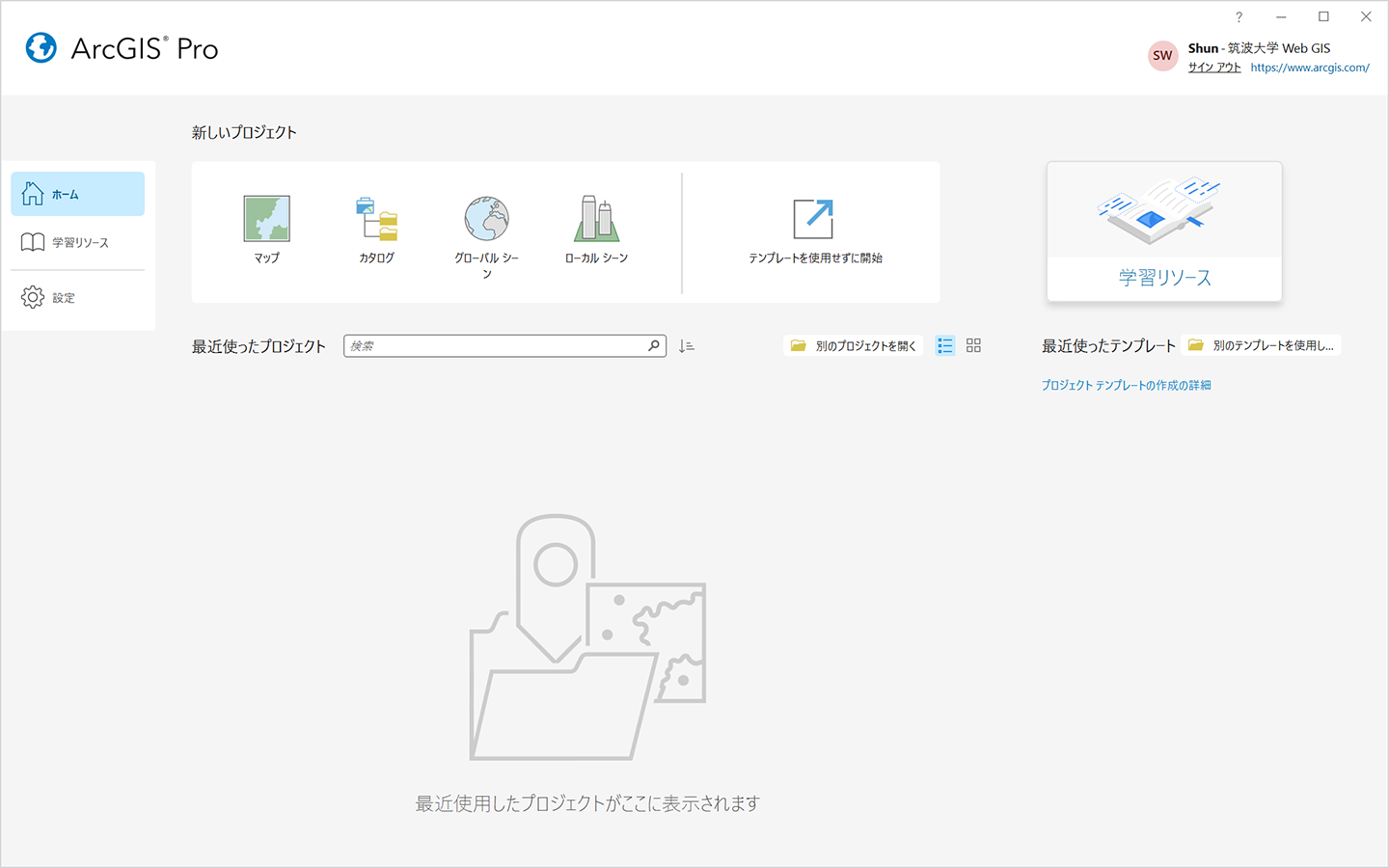This screenshot has height=868, width=1389.
Task: Click the SW user avatar
Action: 1163,56
